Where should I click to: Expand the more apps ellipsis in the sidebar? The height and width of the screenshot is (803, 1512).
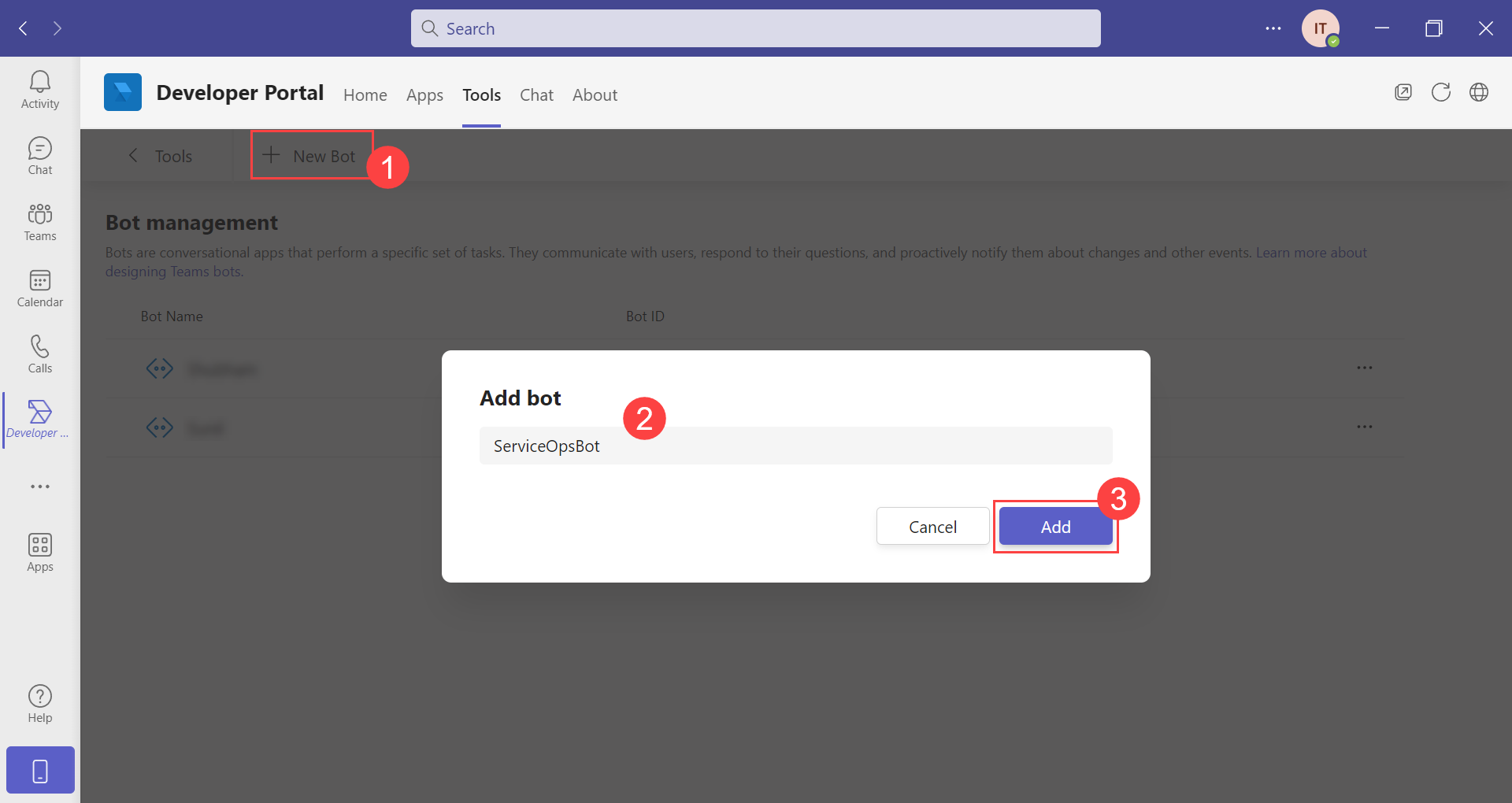[x=39, y=487]
